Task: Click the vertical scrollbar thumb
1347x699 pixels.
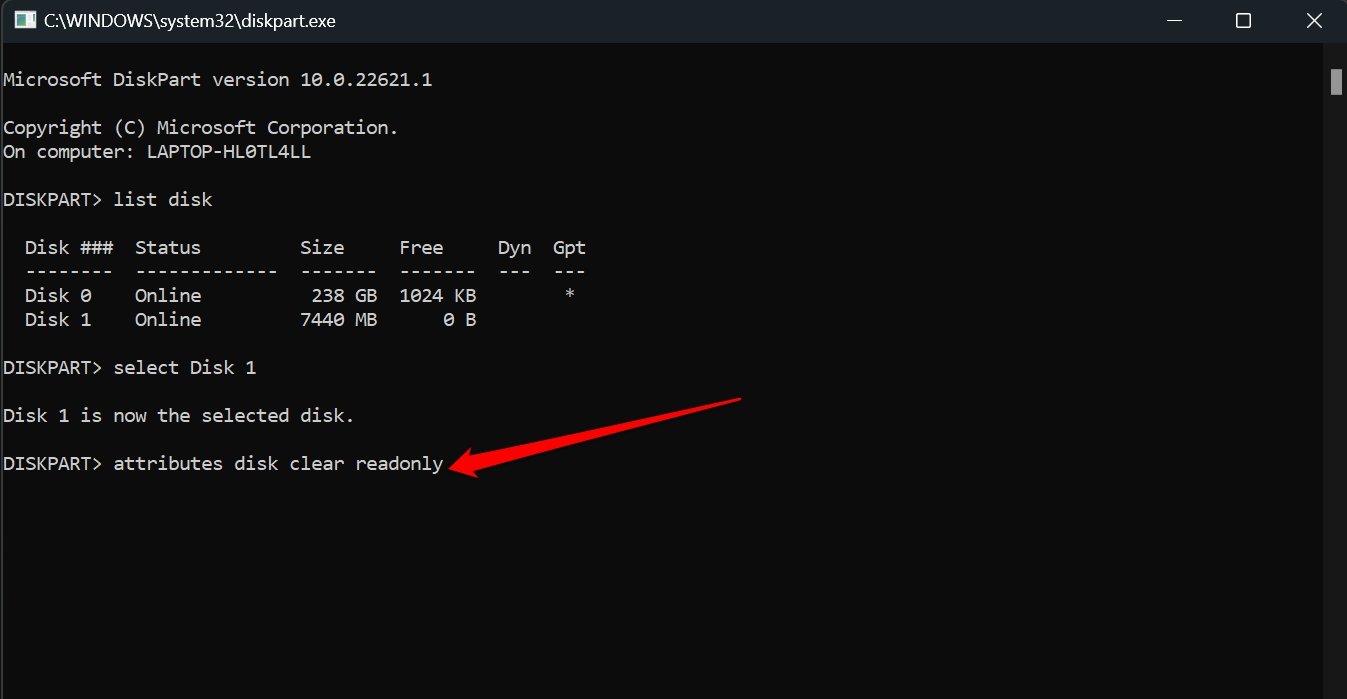Action: [1336, 81]
